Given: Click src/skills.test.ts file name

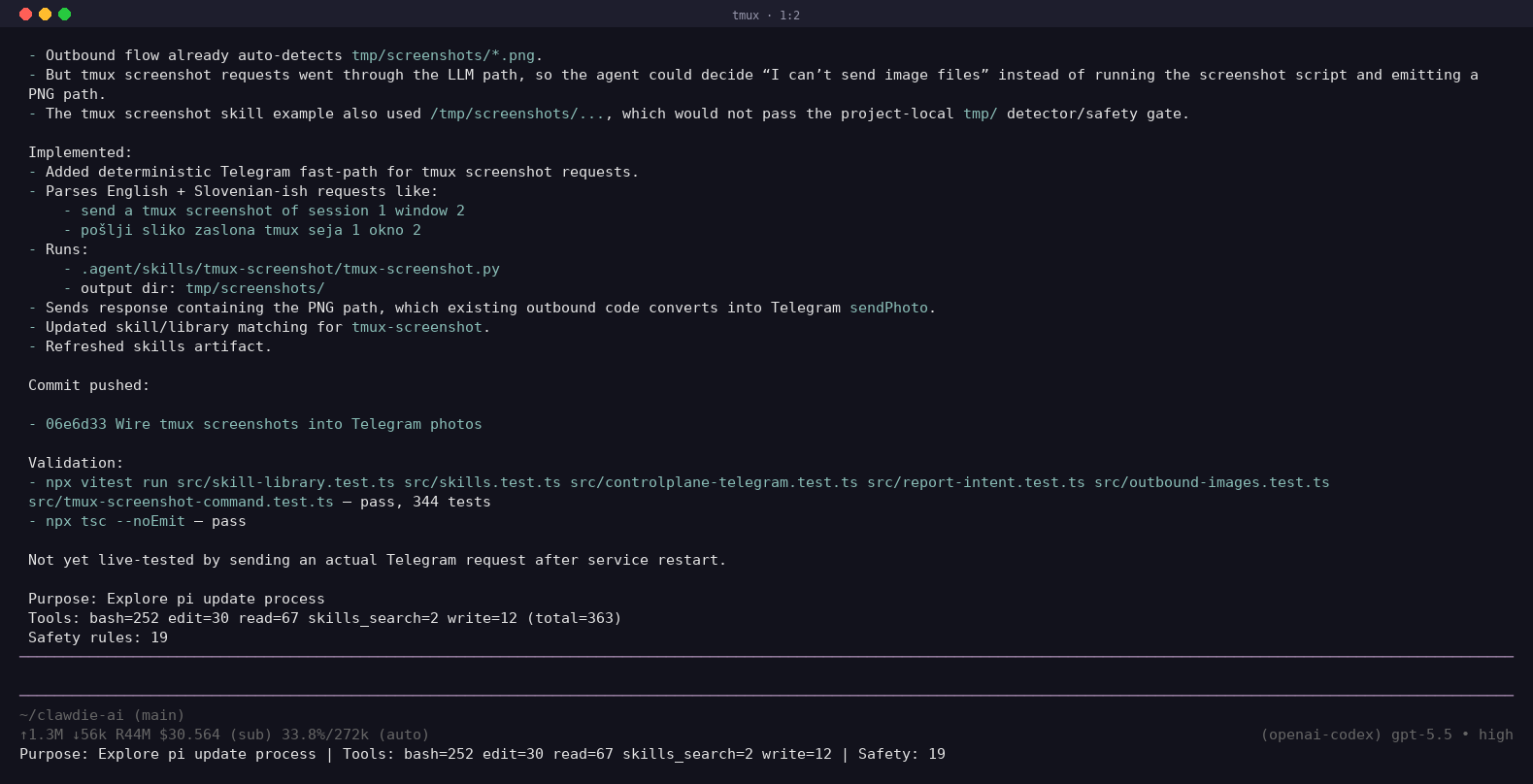Looking at the screenshot, I should pos(483,482).
